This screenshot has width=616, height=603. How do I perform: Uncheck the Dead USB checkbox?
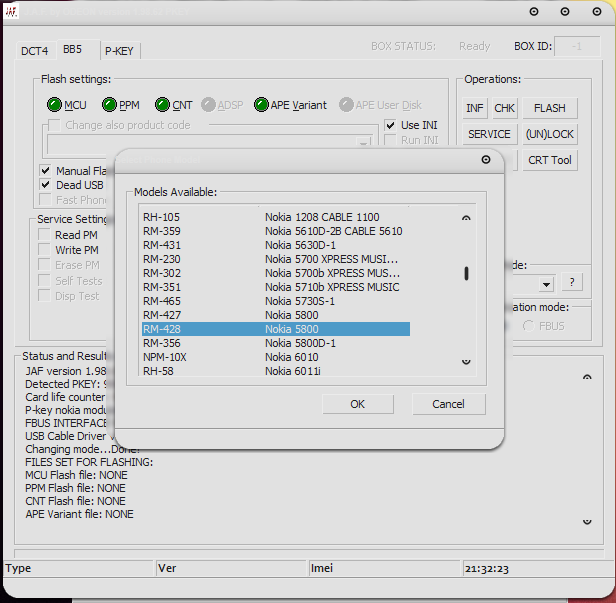(x=46, y=185)
